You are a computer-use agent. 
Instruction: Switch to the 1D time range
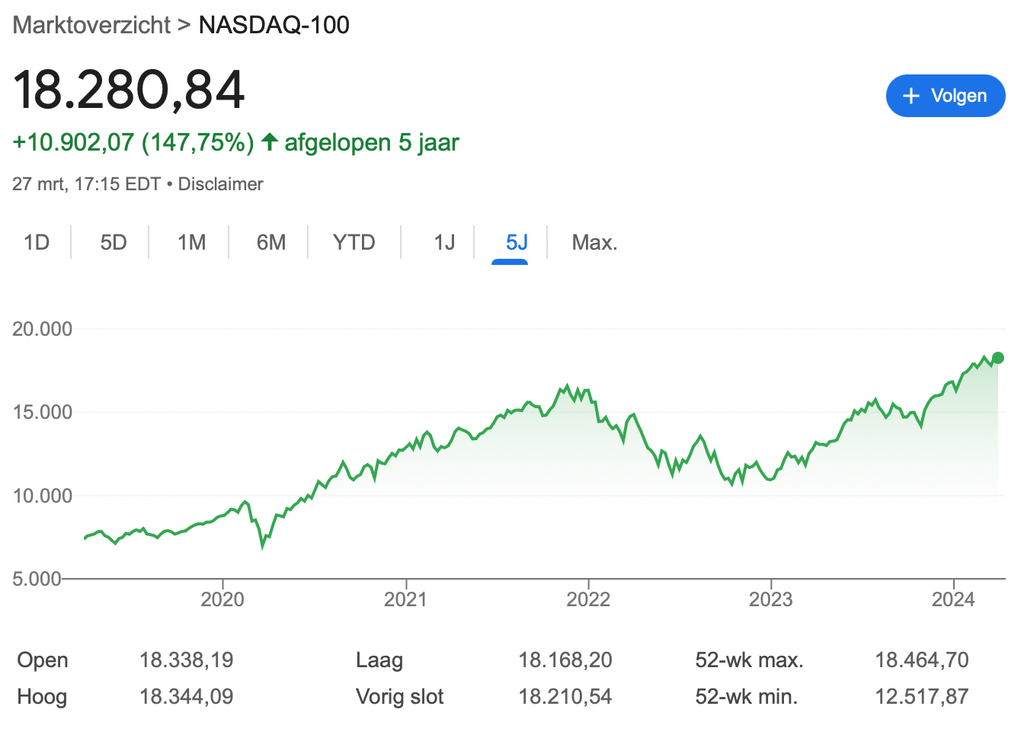point(37,242)
